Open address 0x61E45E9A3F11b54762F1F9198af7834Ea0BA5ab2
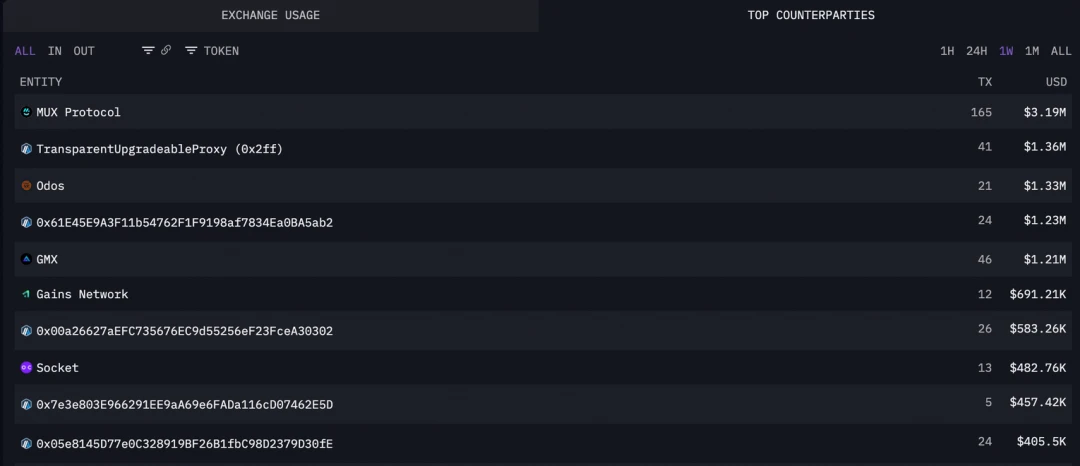 tap(184, 222)
